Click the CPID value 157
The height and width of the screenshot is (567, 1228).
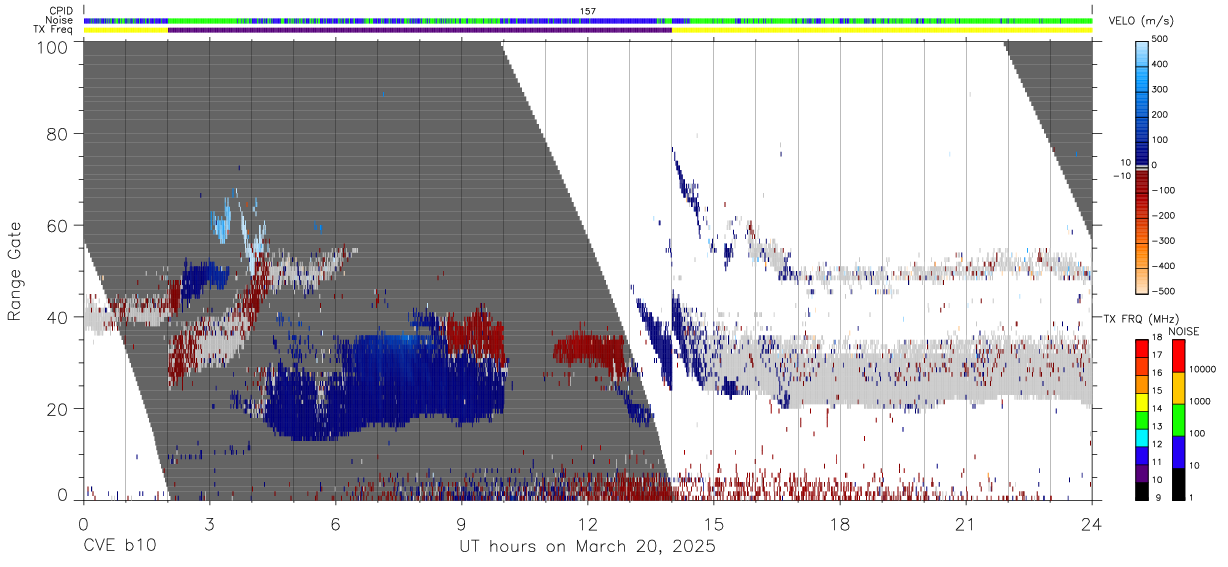click(x=588, y=11)
